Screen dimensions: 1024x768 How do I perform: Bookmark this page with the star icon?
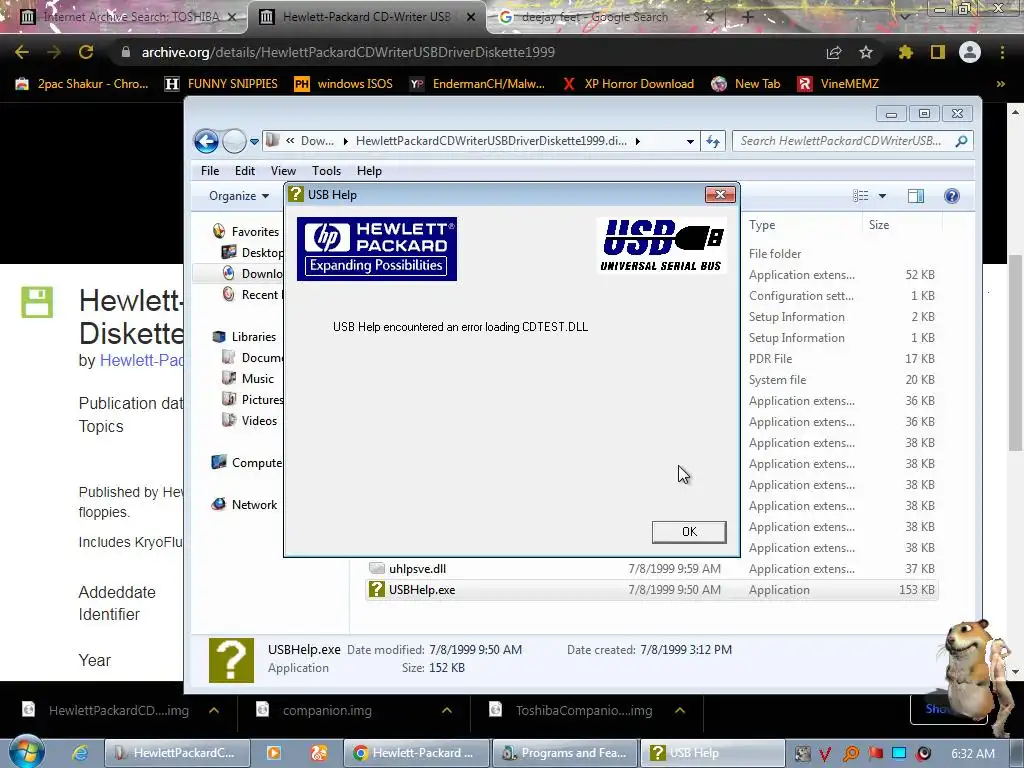[x=866, y=52]
